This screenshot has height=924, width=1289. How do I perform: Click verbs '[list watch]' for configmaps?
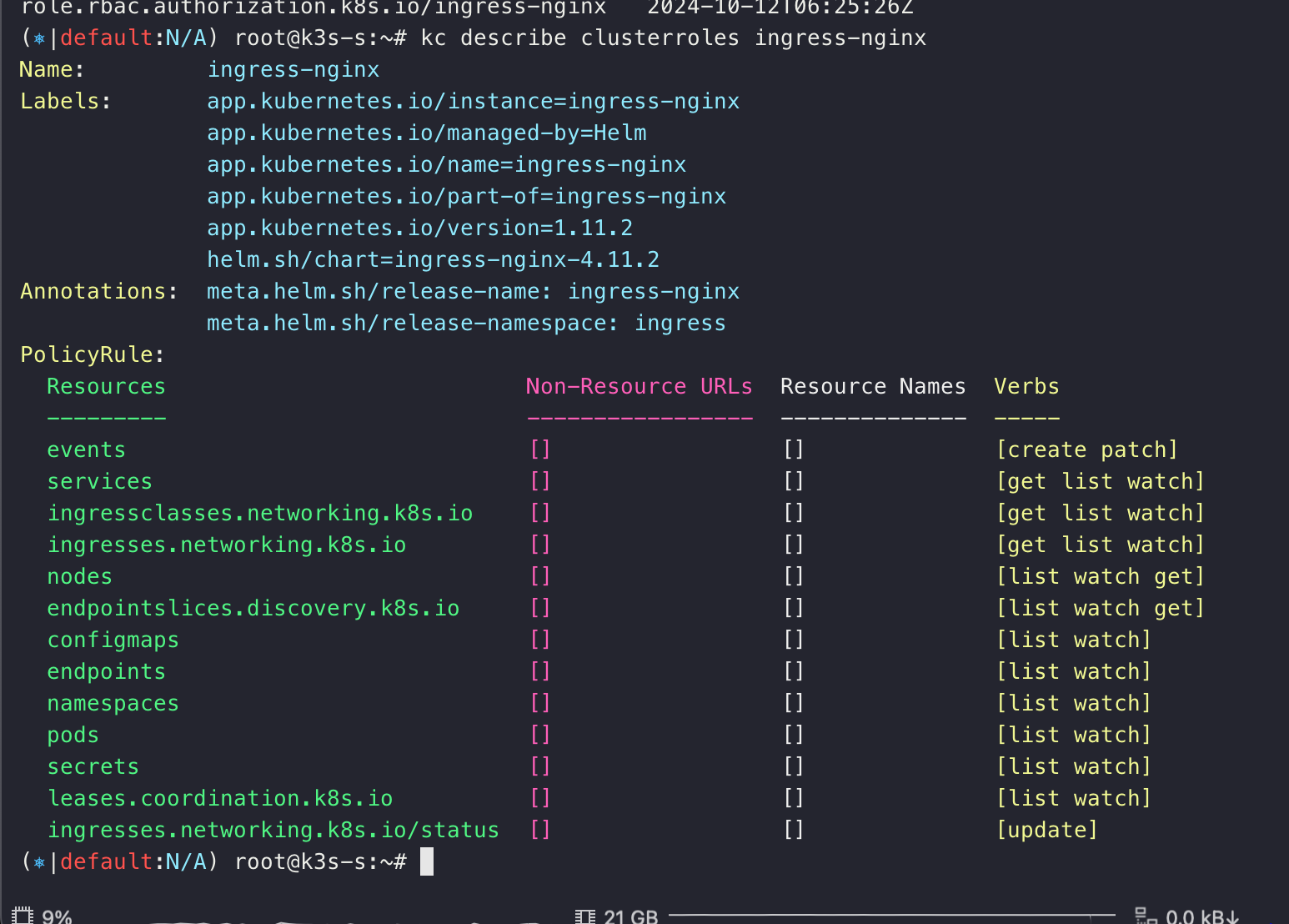(1074, 640)
